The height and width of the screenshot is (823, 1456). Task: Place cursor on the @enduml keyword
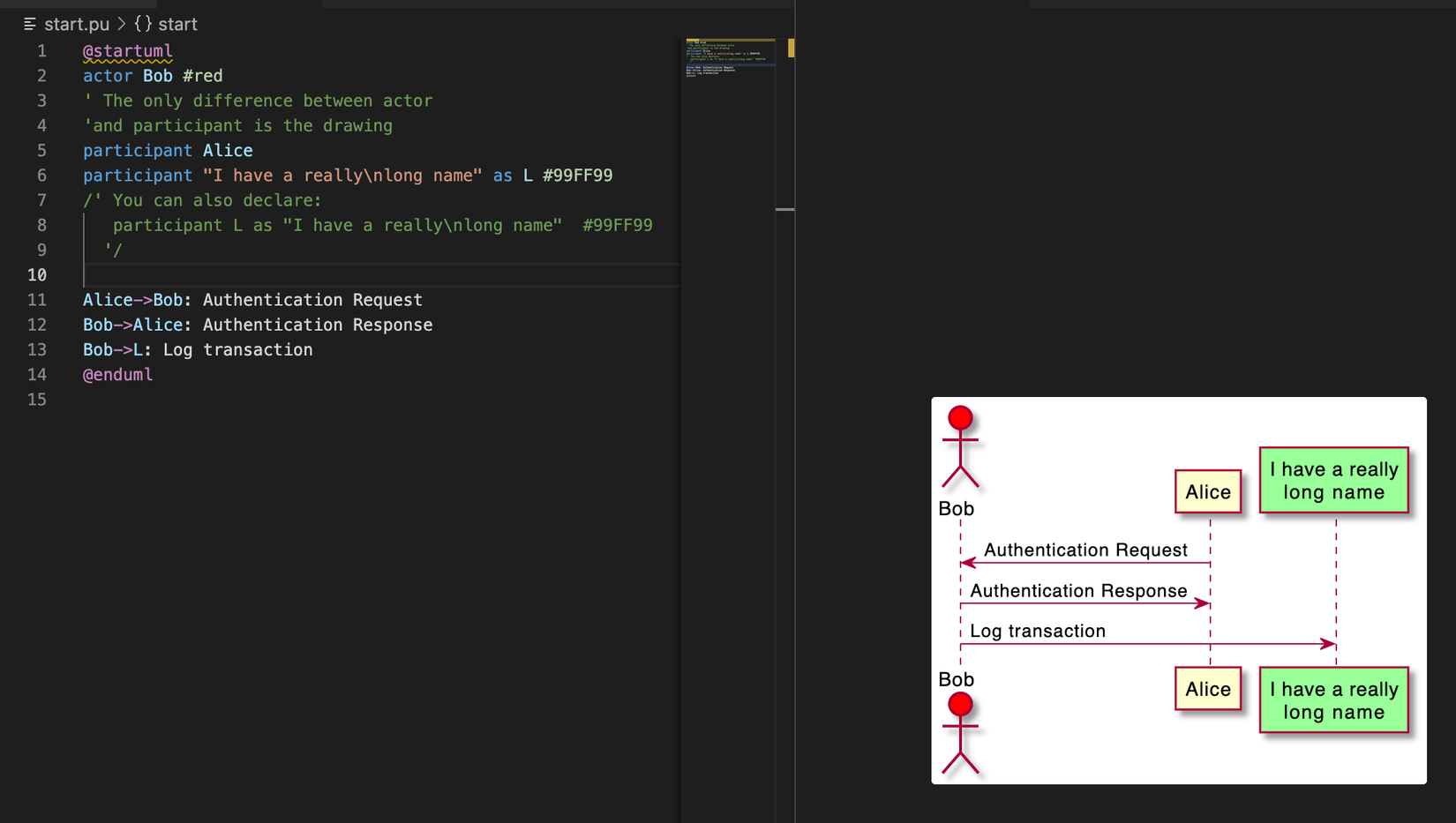(118, 375)
